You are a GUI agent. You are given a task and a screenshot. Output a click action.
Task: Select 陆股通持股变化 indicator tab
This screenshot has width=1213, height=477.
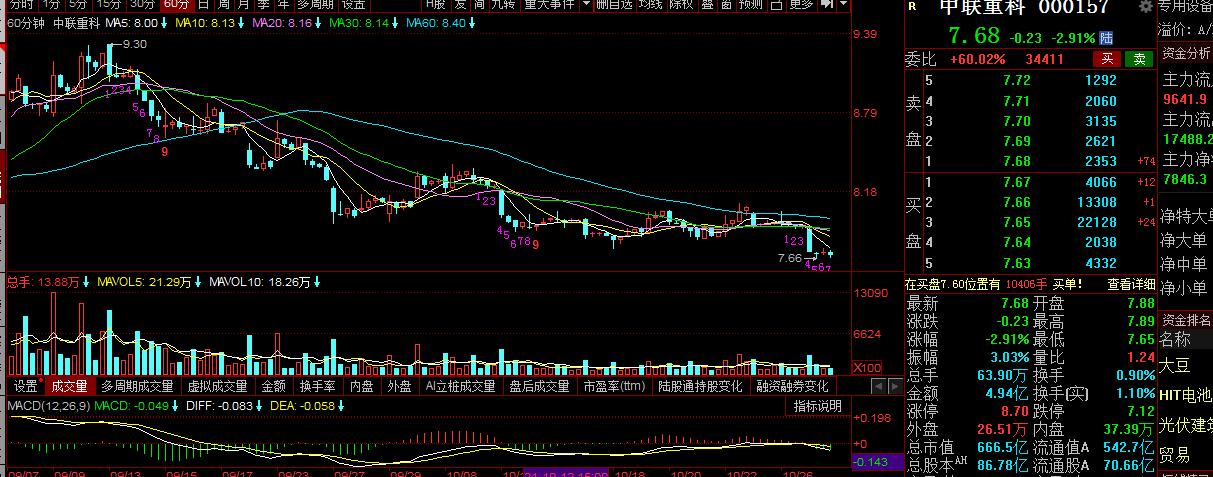click(700, 386)
